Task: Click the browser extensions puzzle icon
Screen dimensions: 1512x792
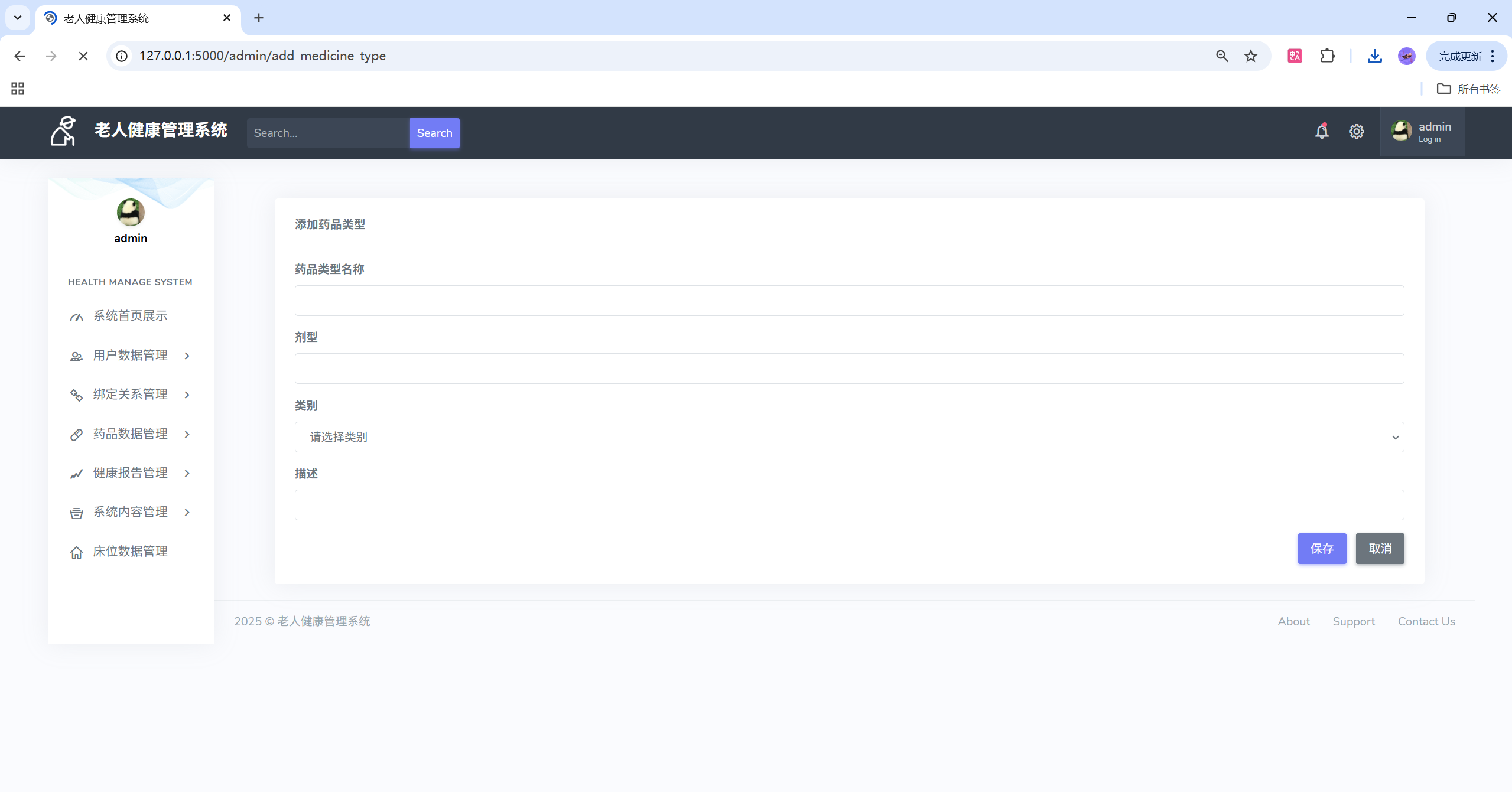Action: (x=1327, y=56)
